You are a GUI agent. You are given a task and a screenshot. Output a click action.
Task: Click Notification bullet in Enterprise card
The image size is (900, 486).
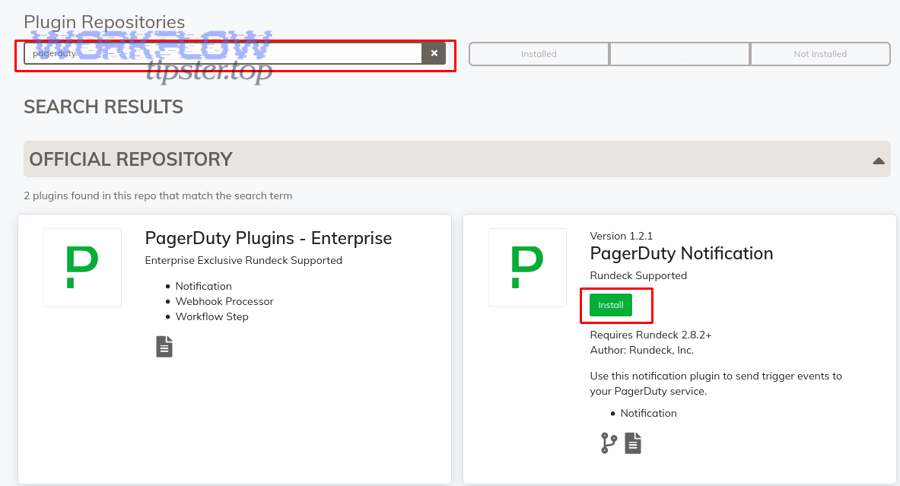[x=203, y=286]
